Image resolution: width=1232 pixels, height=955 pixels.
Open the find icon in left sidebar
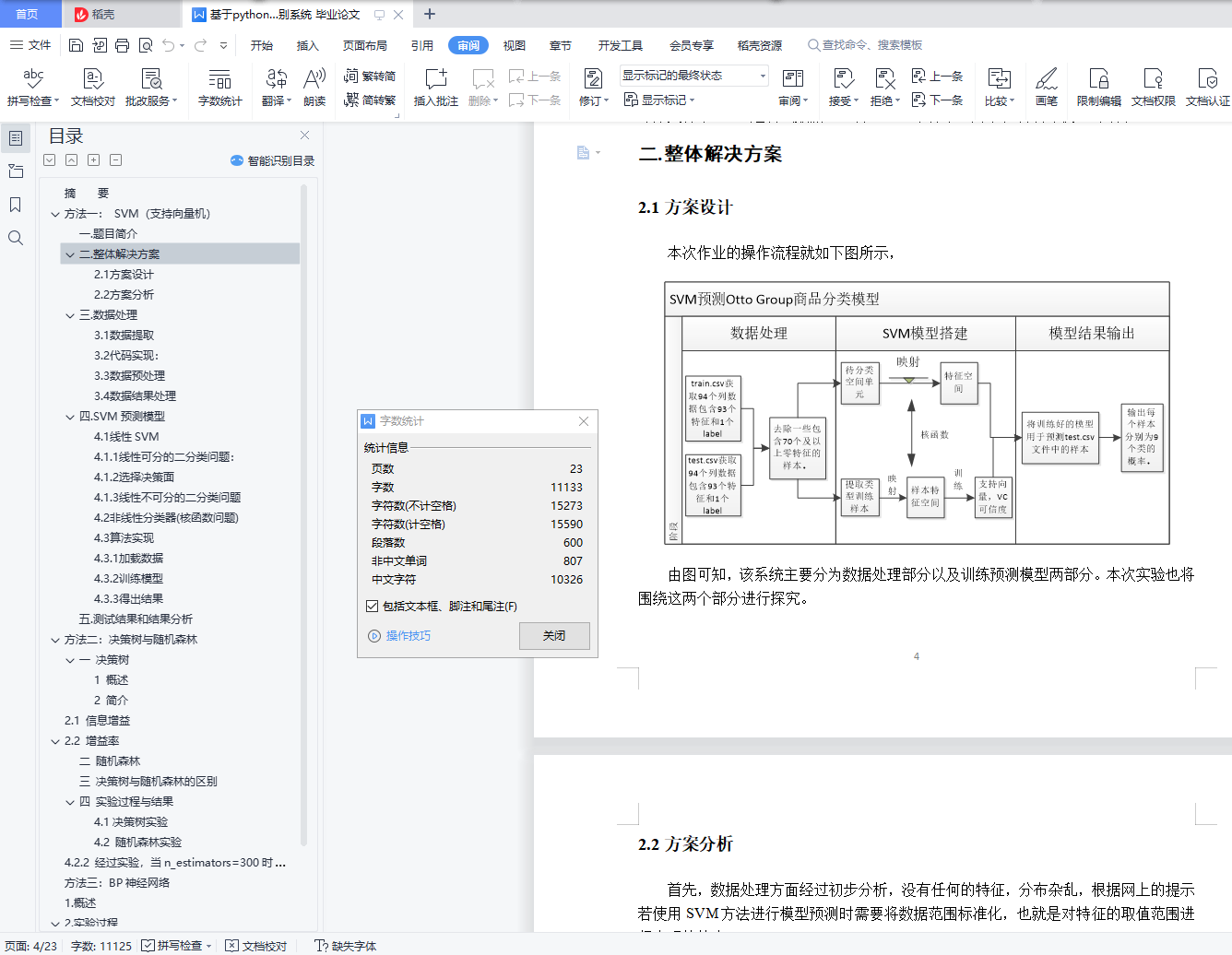16,238
